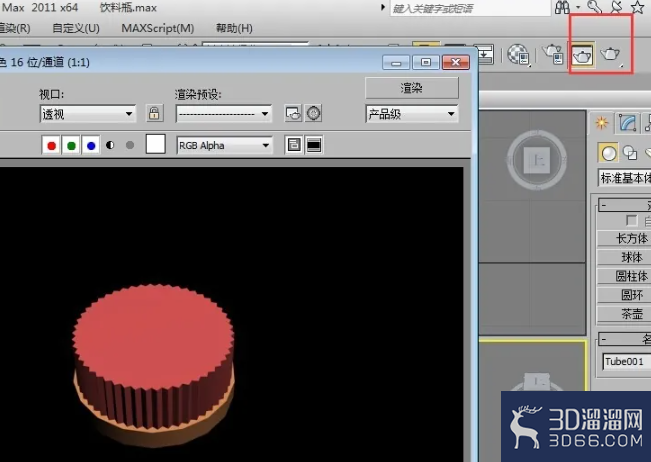The height and width of the screenshot is (462, 651).
Task: Toggle the lock-to-viewport padlock
Action: (x=154, y=113)
